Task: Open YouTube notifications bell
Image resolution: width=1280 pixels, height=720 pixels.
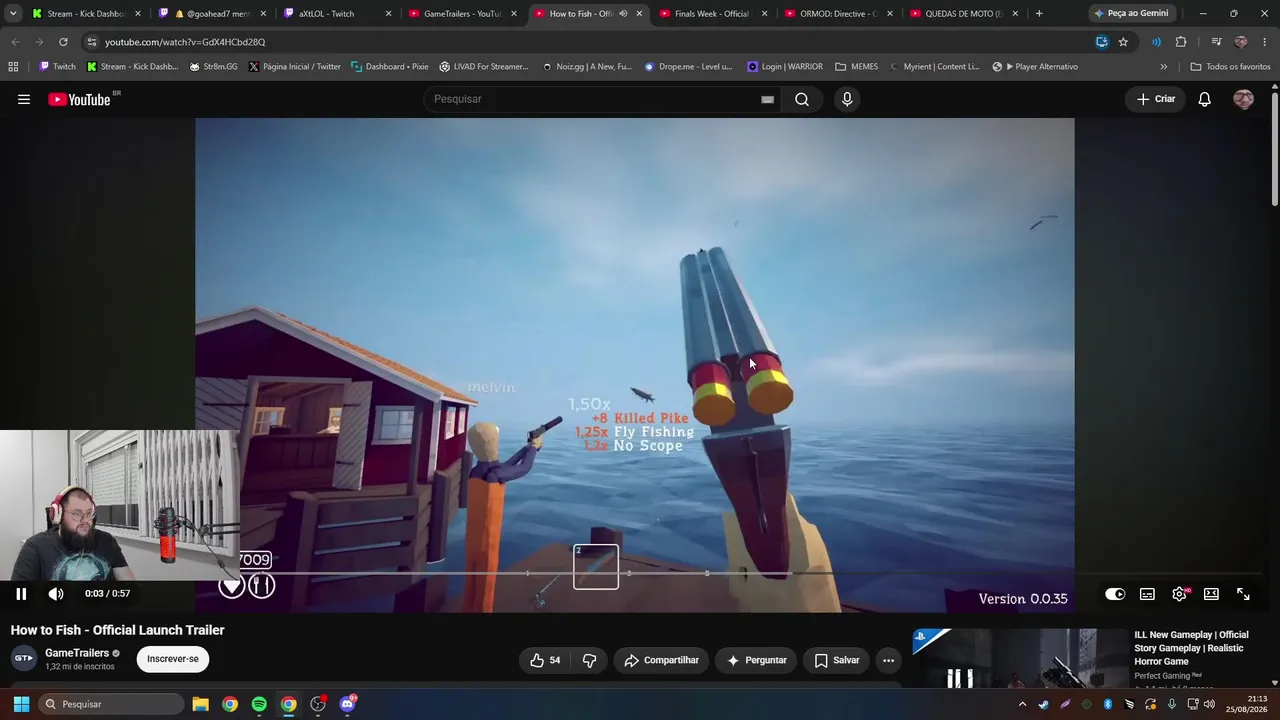Action: (x=1205, y=99)
